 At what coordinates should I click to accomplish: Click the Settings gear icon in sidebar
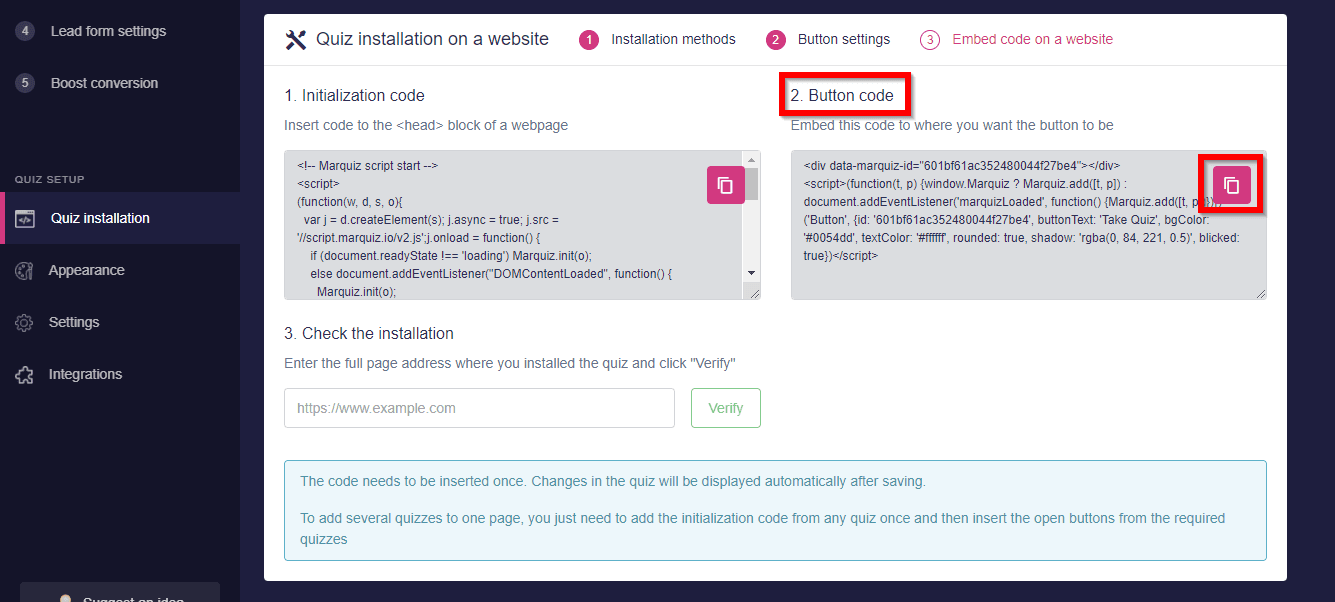pyautogui.click(x=24, y=322)
